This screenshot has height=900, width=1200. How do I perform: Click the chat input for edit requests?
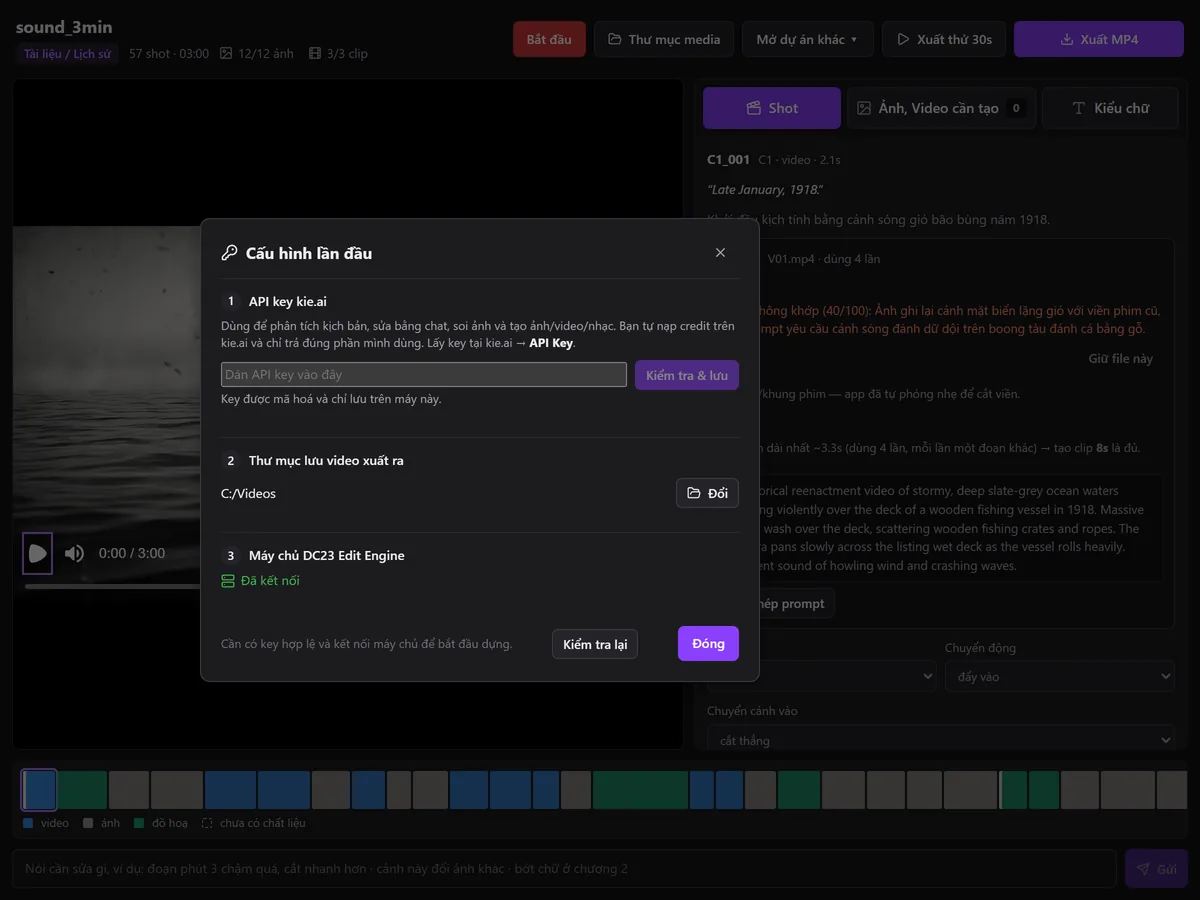coord(564,869)
